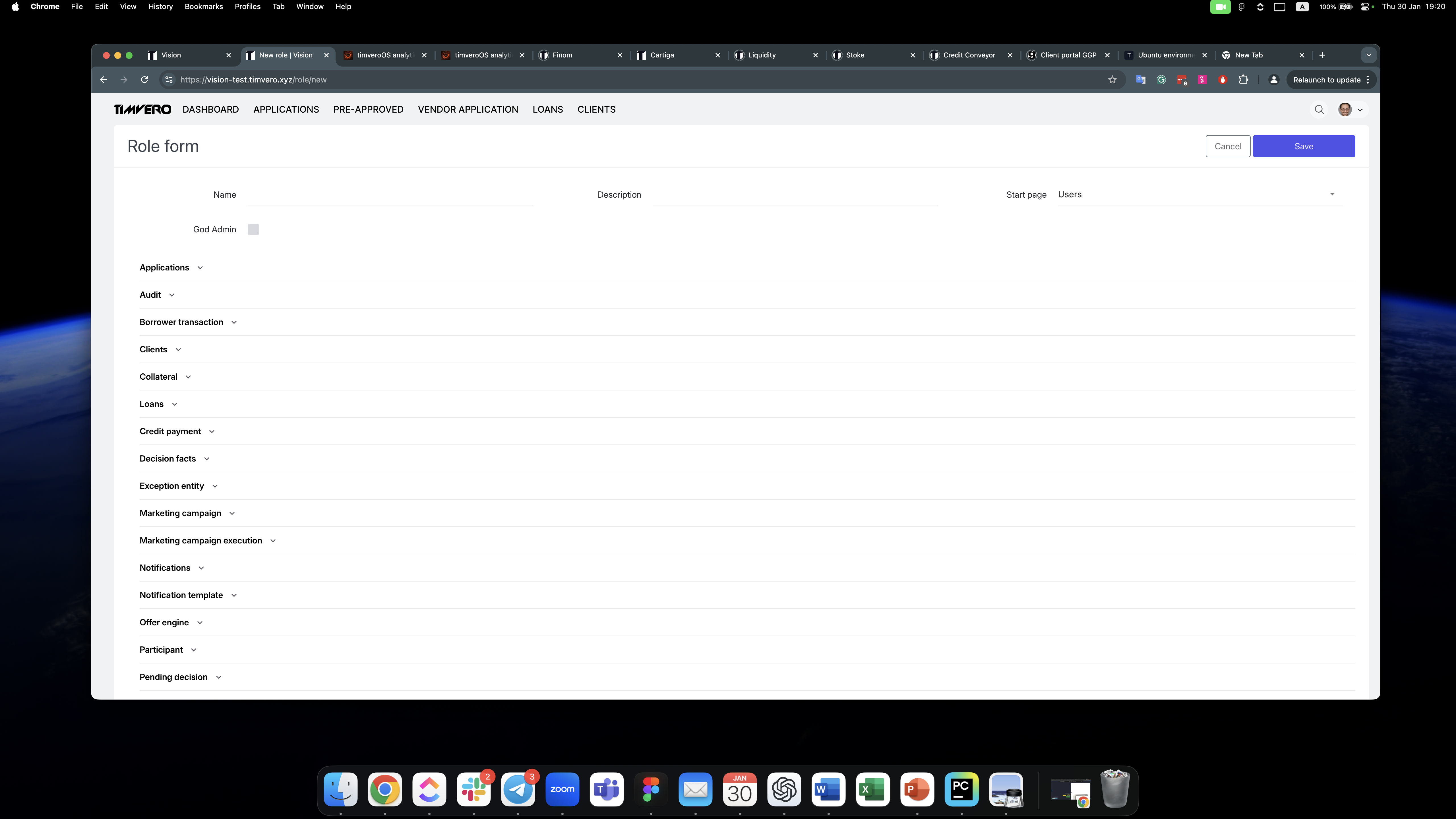The width and height of the screenshot is (1456, 819).
Task: Launch PyCharm from the dock
Action: pyautogui.click(x=961, y=790)
